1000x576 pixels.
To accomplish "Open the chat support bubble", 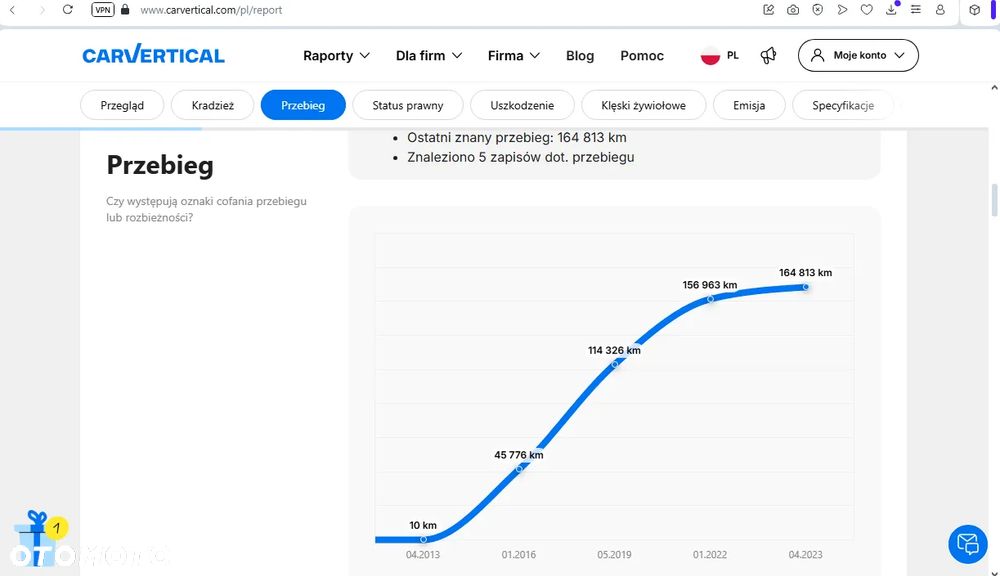I will coord(967,544).
